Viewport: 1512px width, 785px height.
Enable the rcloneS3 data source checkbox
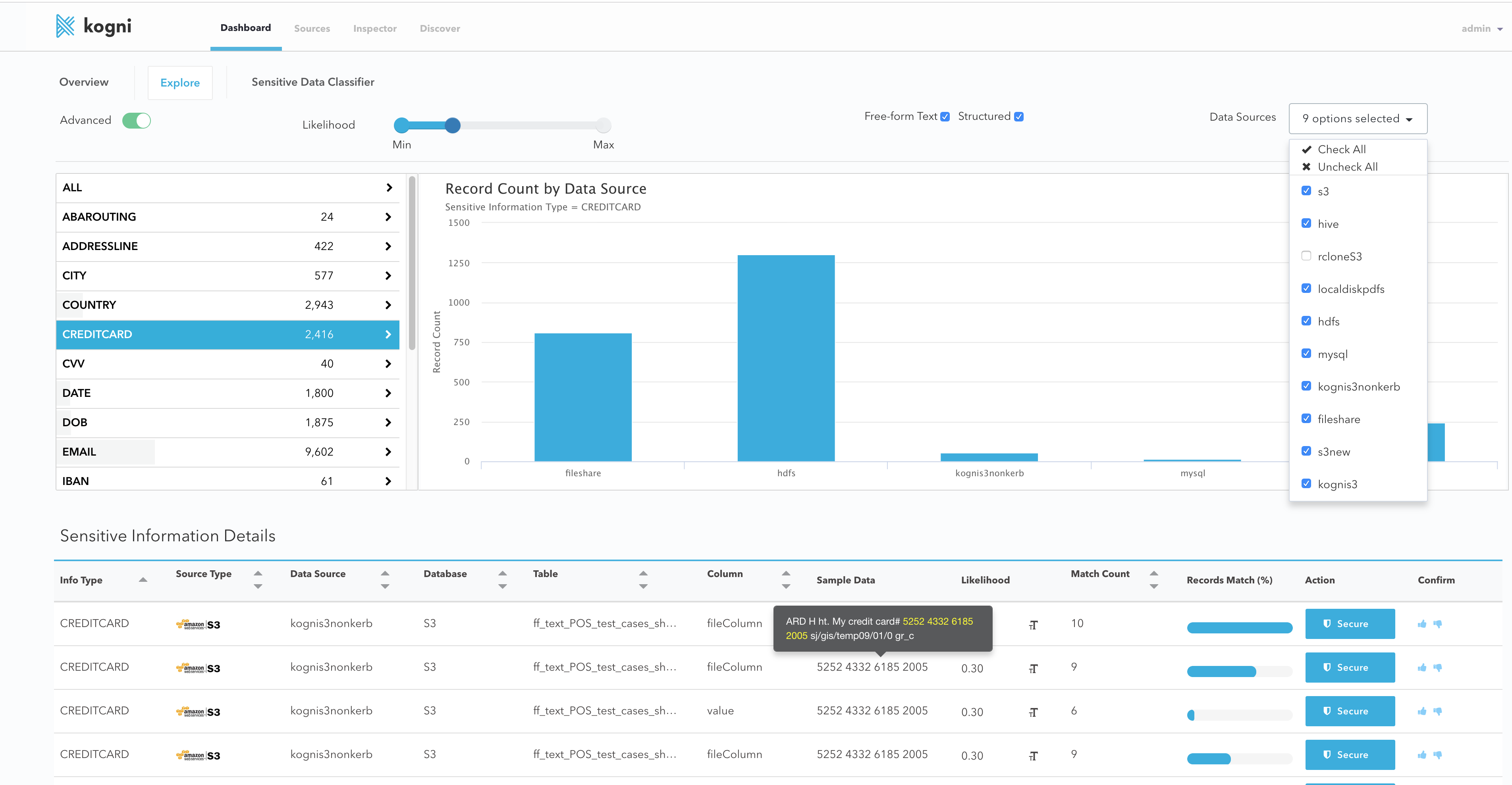(1306, 256)
